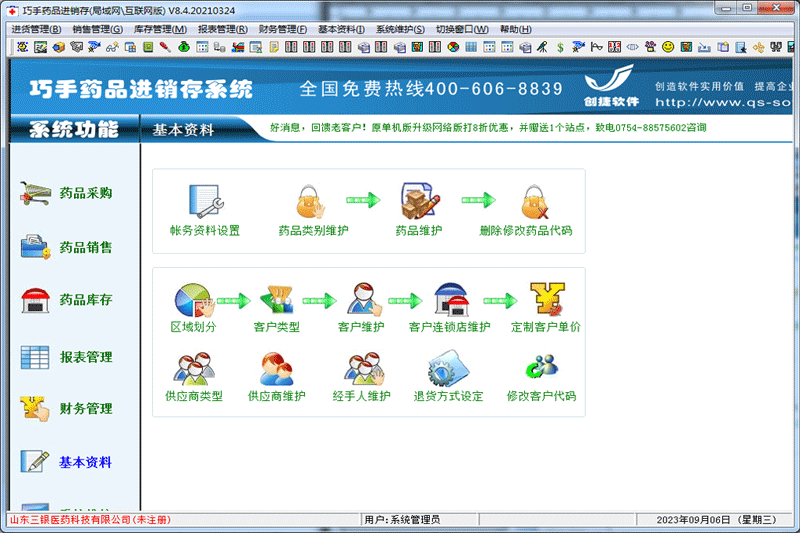
Task: Open 供应商维护 supplier maintenance icon
Action: 276,369
